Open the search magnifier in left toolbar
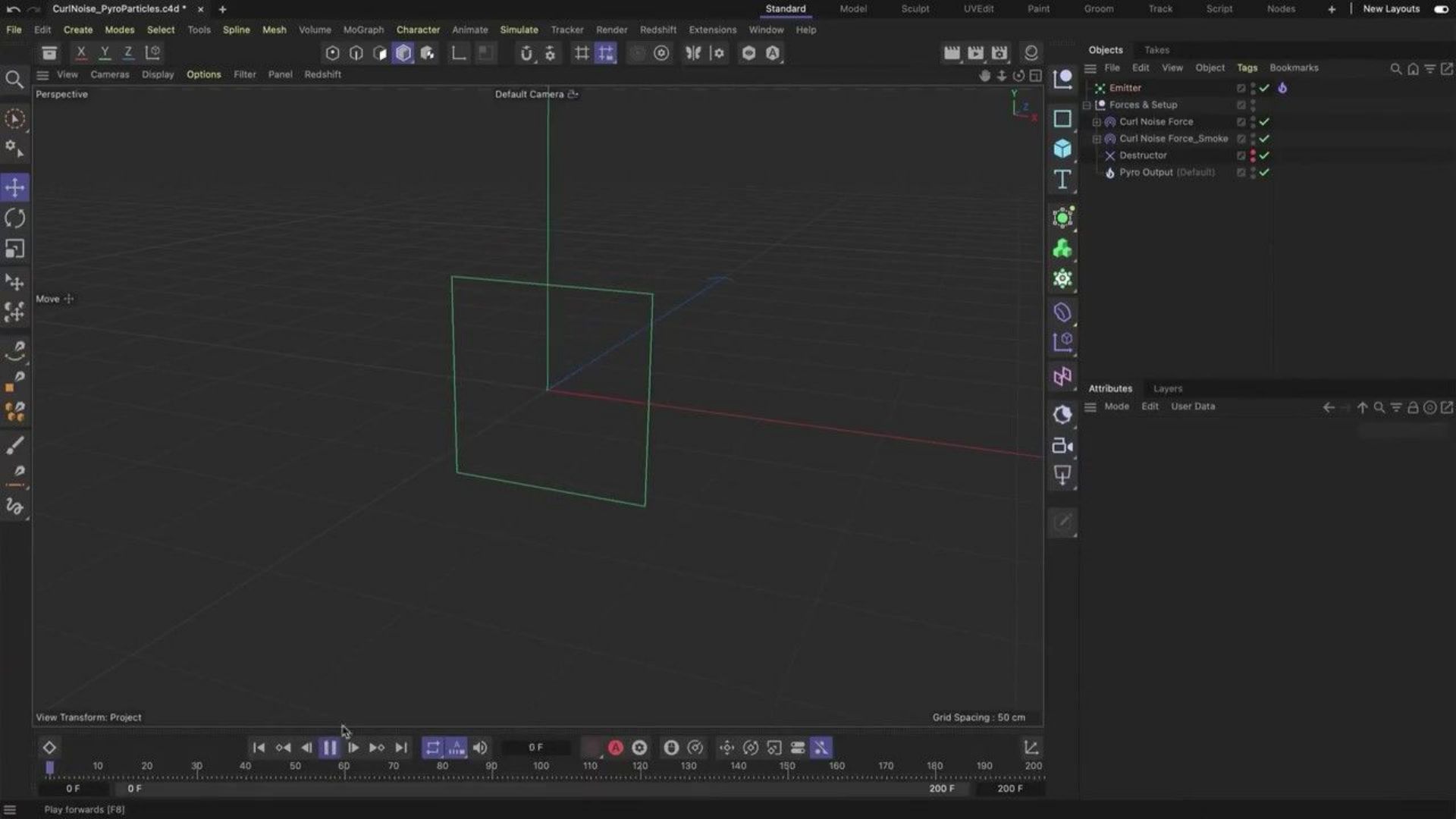 14,79
